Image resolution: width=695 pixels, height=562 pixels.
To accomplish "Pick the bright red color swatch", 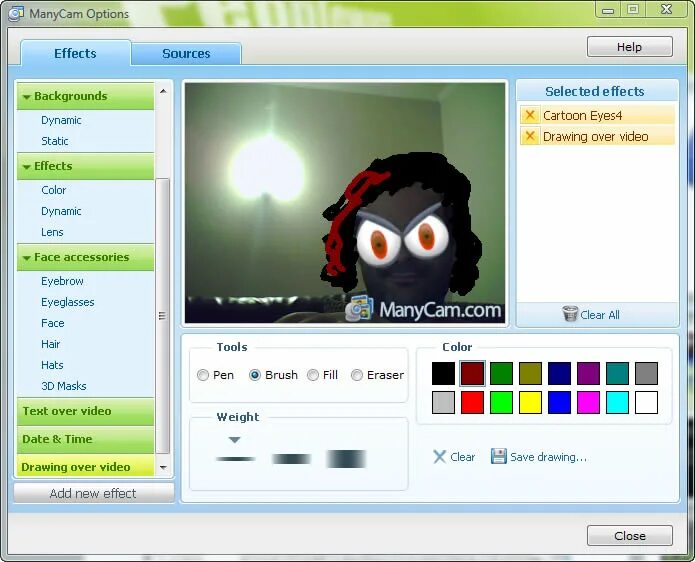I will (x=472, y=402).
